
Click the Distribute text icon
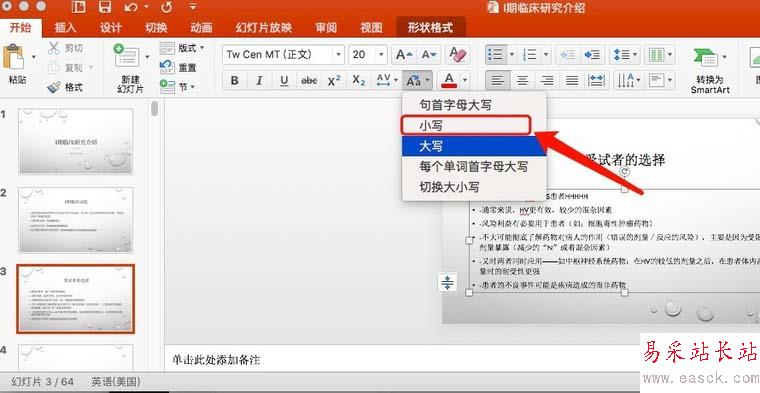(x=597, y=80)
